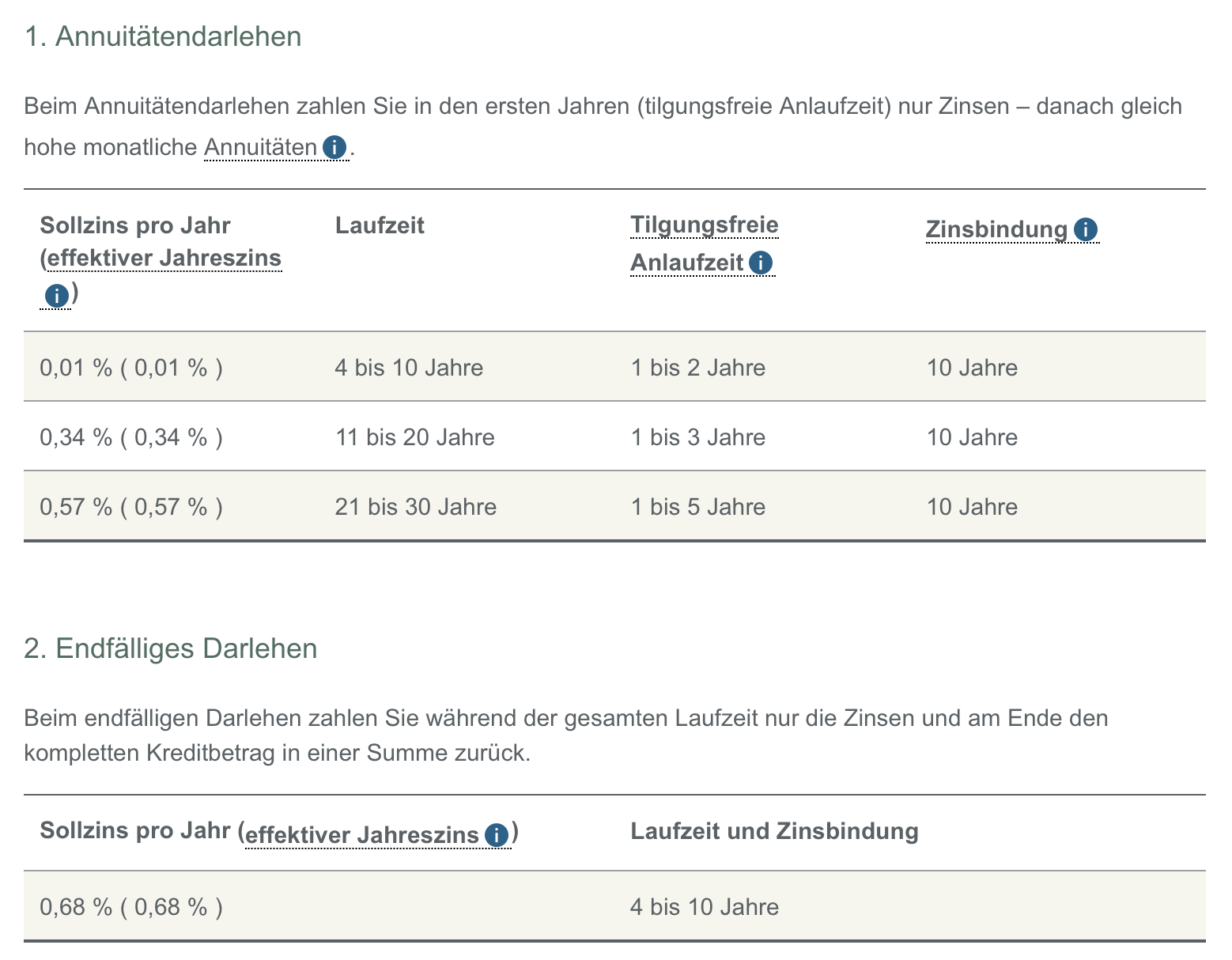Image resolution: width=1232 pixels, height=960 pixels.
Task: Click the heading 1. Annuitätendarlehen
Action: 163,36
